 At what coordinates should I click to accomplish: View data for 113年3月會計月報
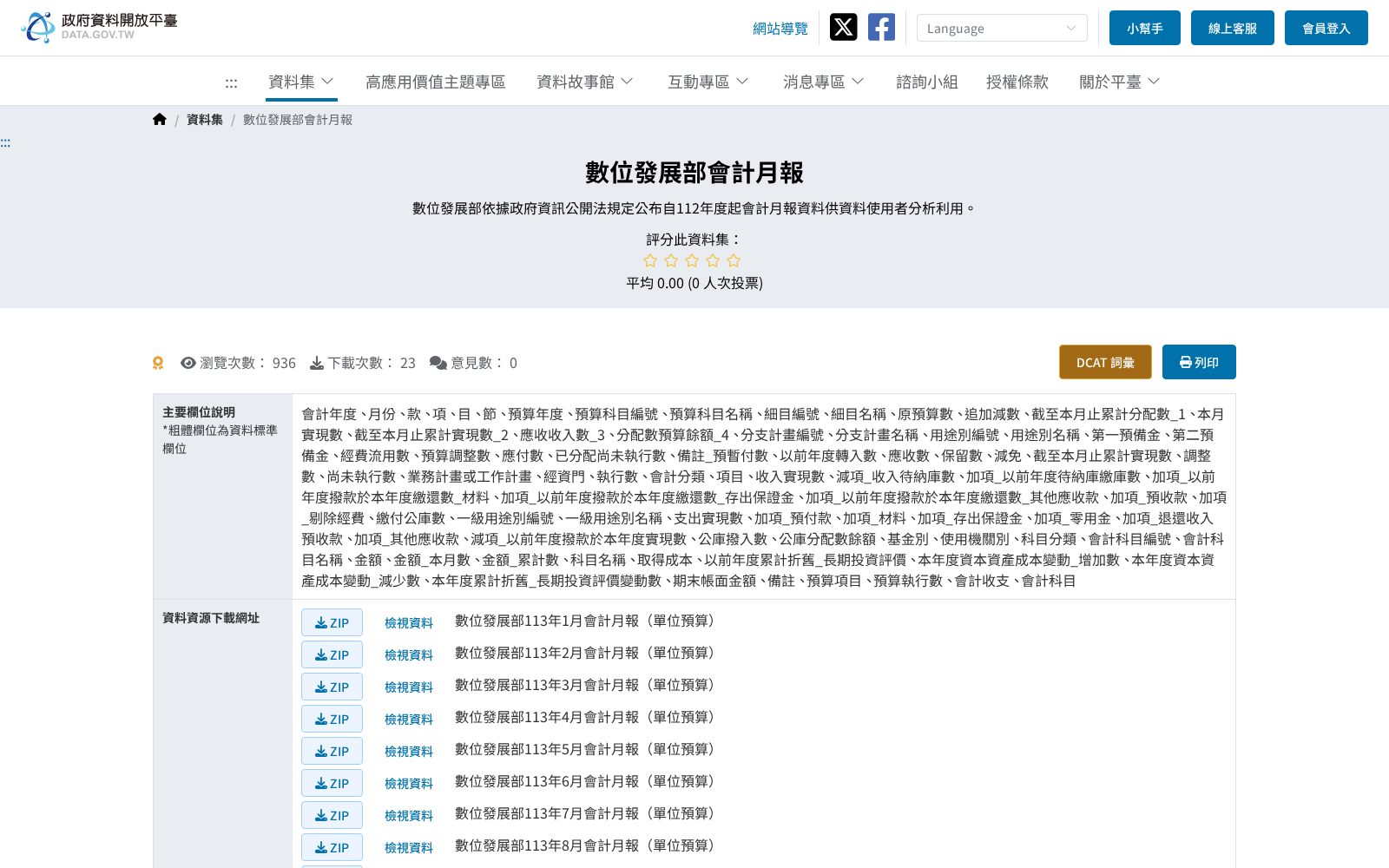pyautogui.click(x=409, y=687)
